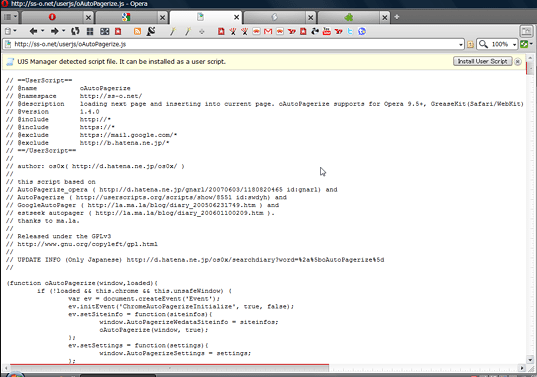537x377 pixels.
Task: Click the Install User Script button
Action: (483, 61)
